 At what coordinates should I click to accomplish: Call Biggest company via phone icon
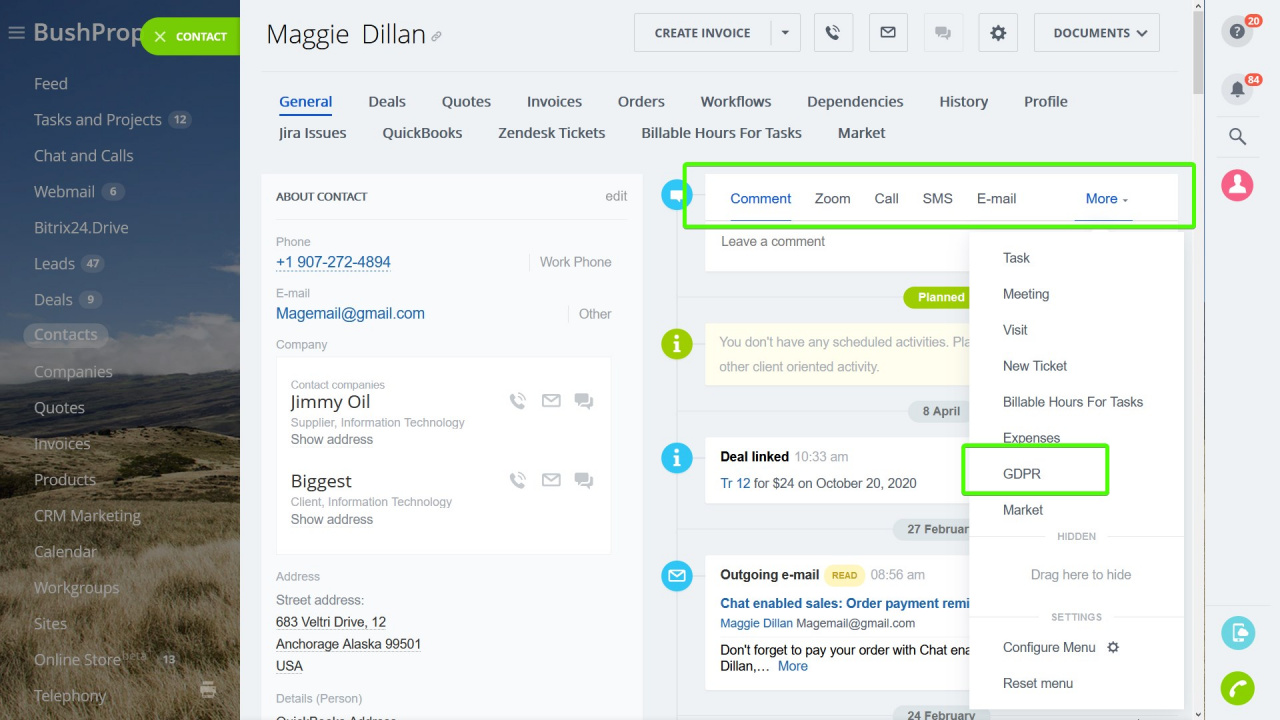tap(517, 480)
